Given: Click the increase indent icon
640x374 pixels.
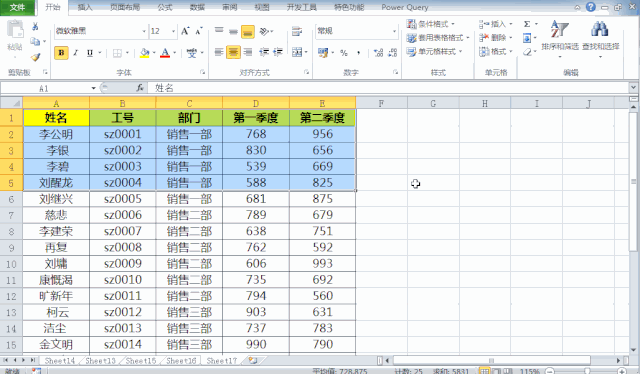Looking at the screenshot, I should [278, 52].
